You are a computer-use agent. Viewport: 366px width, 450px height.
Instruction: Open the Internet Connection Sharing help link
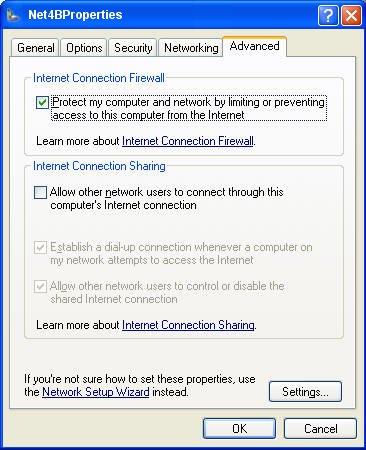[x=188, y=325]
